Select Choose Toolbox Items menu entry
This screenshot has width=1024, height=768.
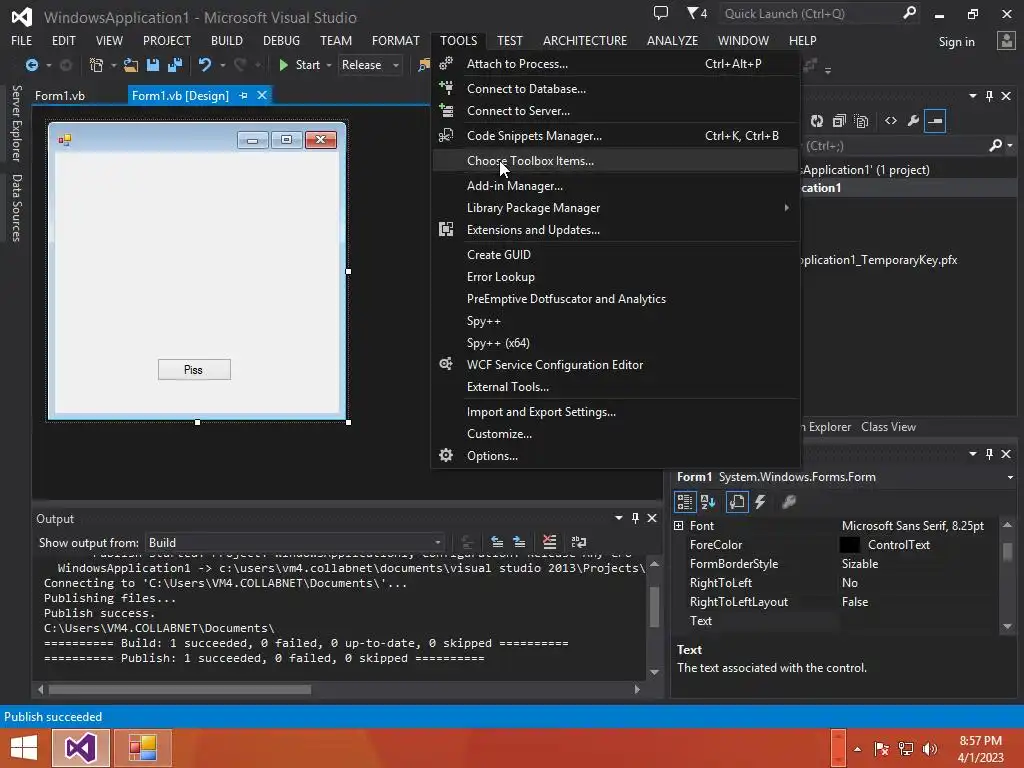pos(615,161)
